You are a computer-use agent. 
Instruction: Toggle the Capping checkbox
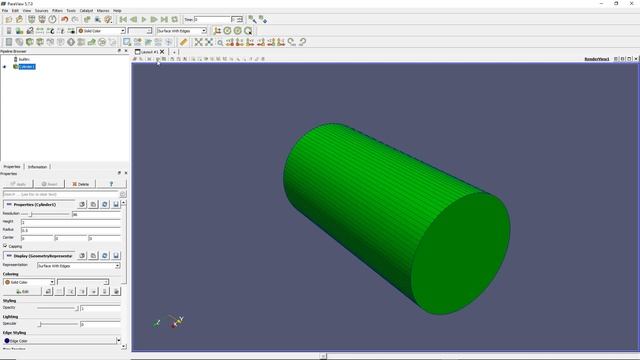tap(5, 246)
